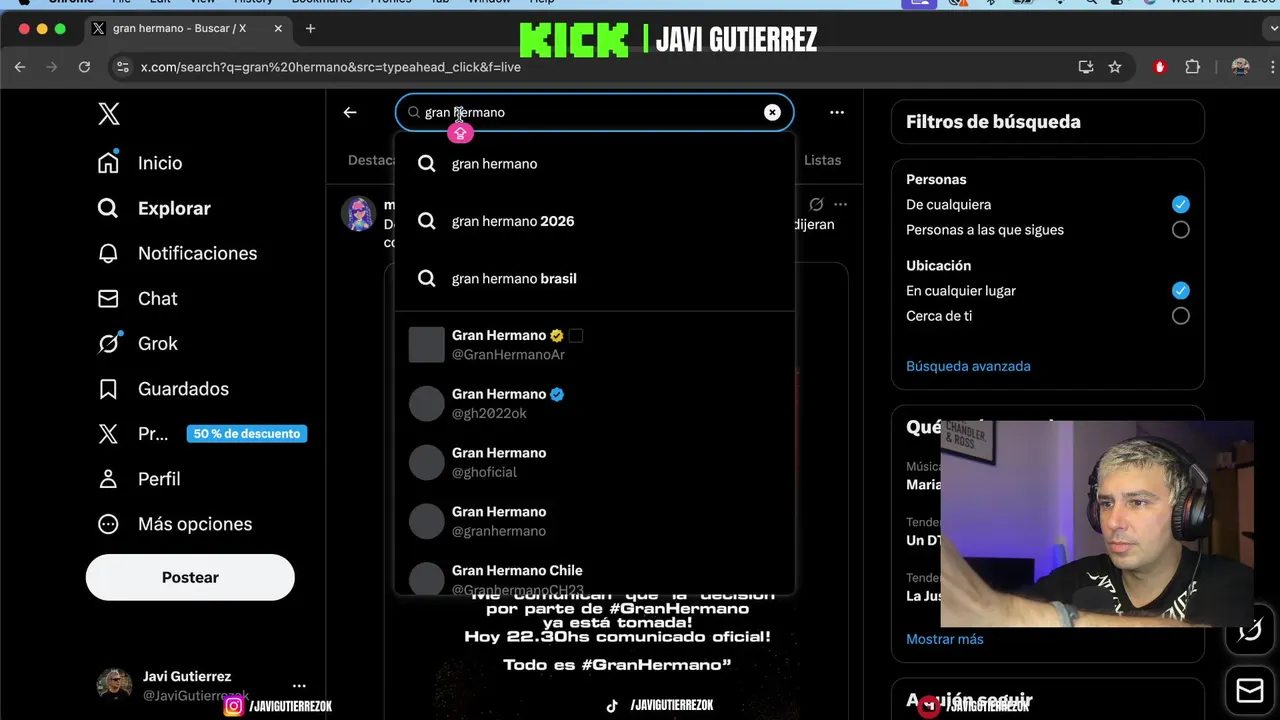
Task: Click the Más opciones circle icon
Action: point(108,524)
